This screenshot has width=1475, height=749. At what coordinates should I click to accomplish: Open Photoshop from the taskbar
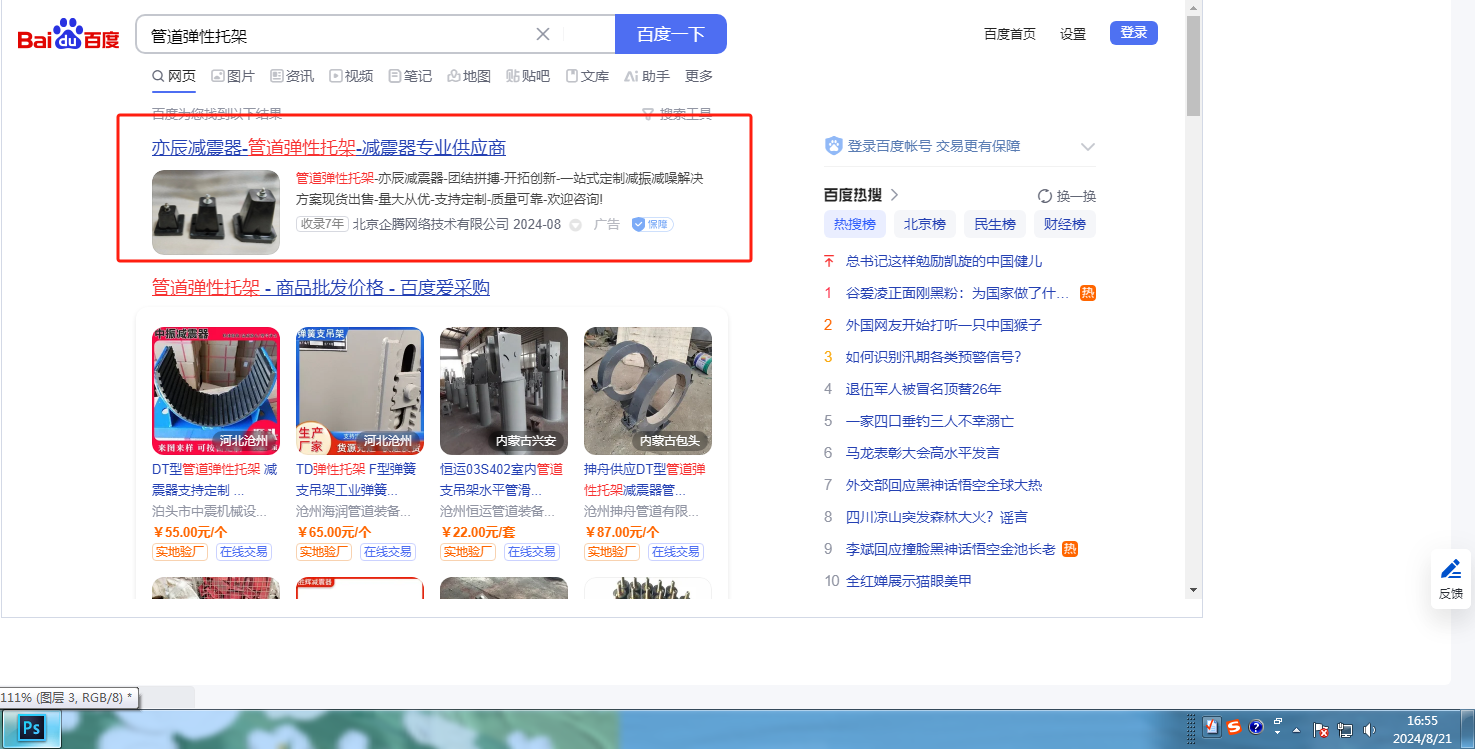click(x=31, y=729)
